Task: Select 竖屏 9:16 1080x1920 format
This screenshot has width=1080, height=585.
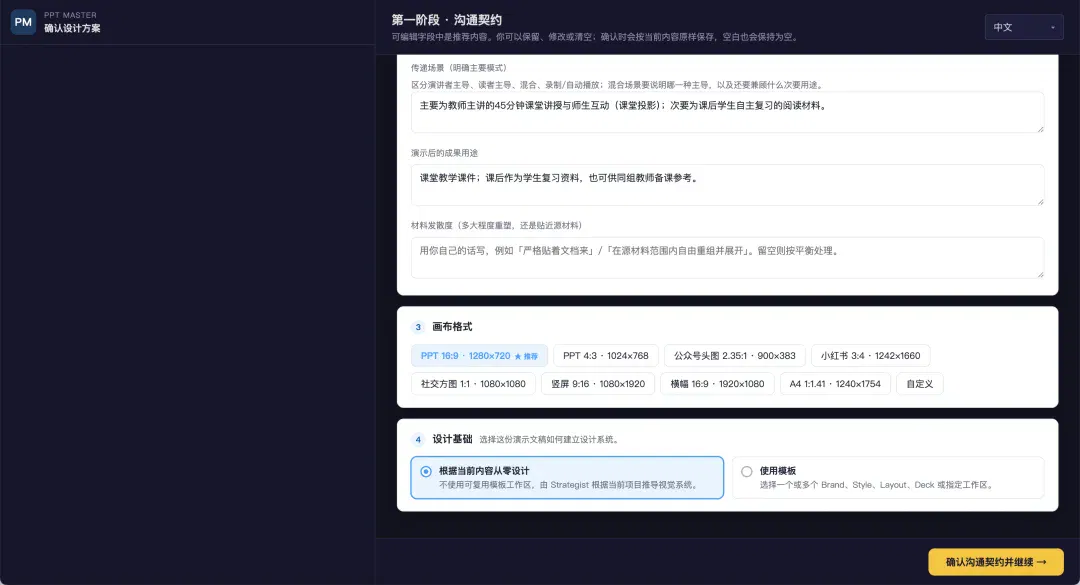Action: 598,384
